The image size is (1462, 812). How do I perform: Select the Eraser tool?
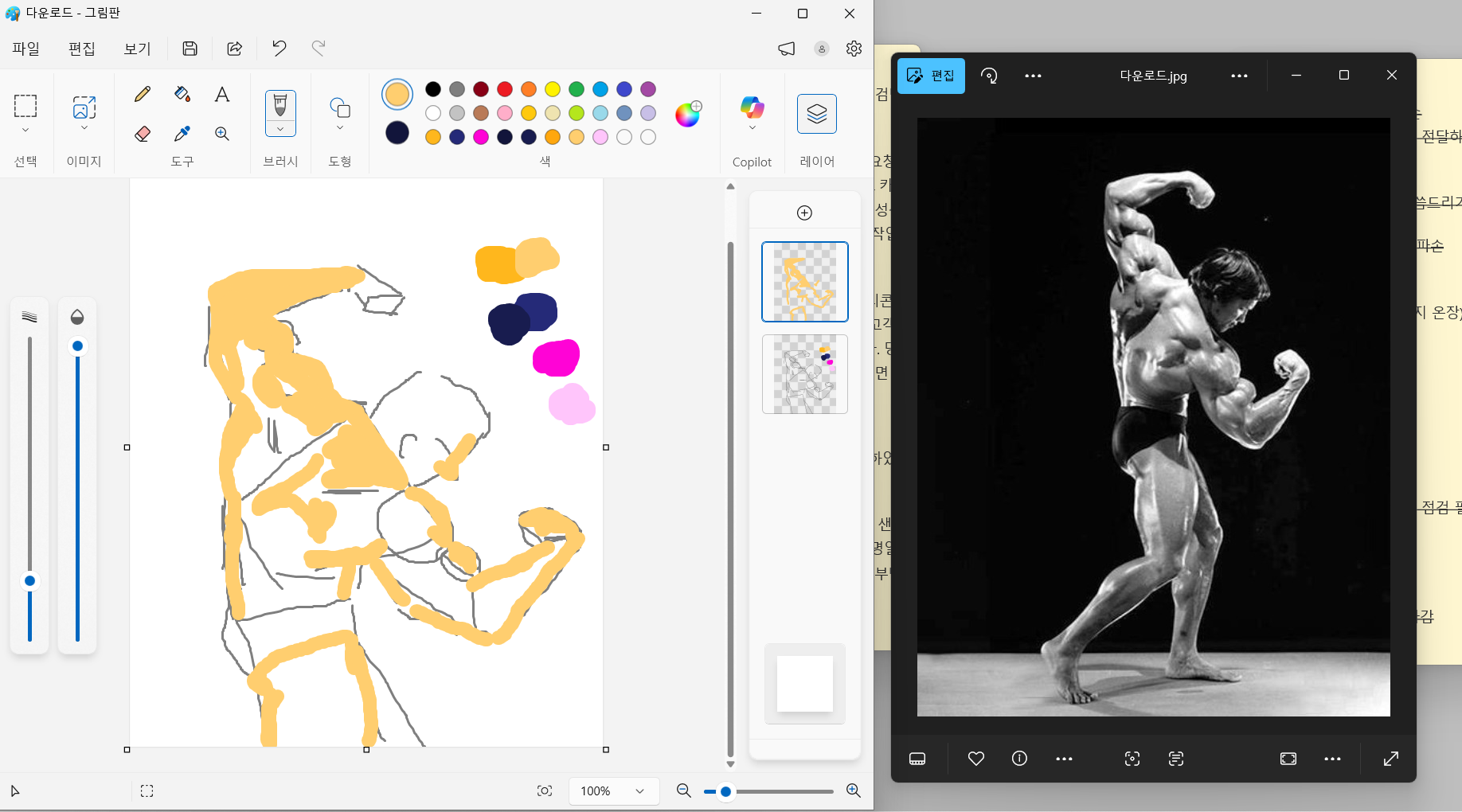(x=143, y=134)
